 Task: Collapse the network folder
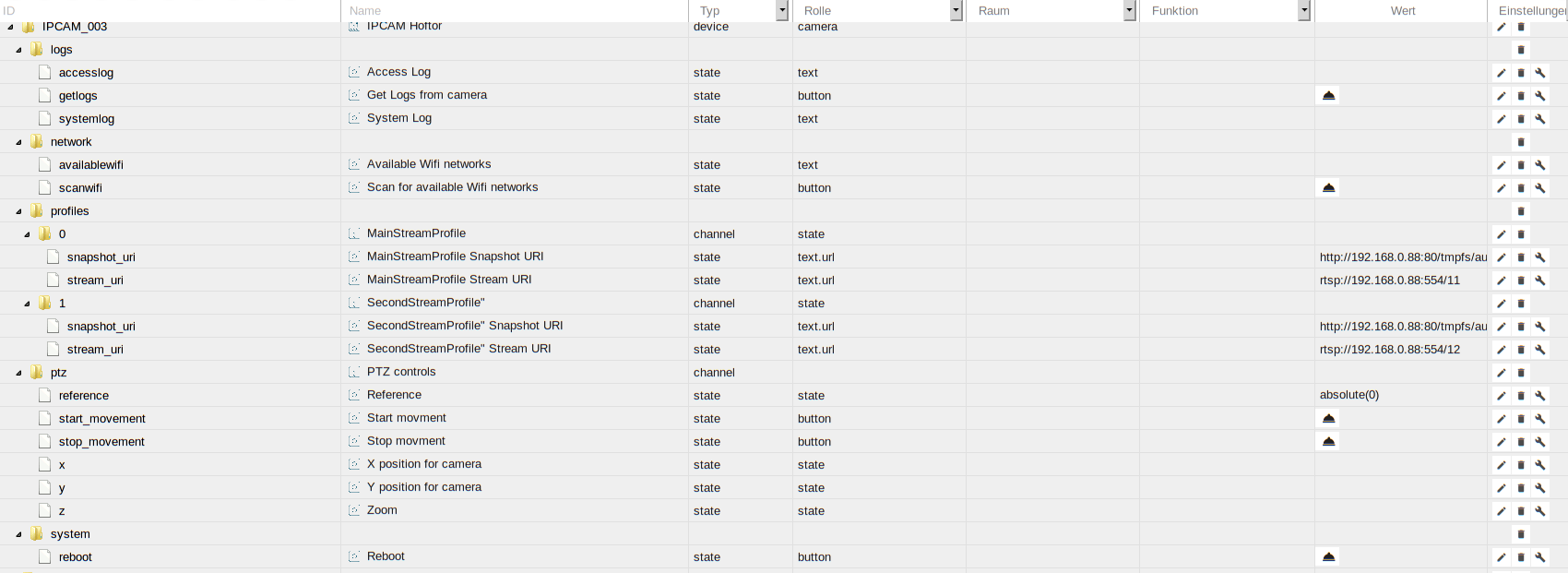[x=18, y=142]
